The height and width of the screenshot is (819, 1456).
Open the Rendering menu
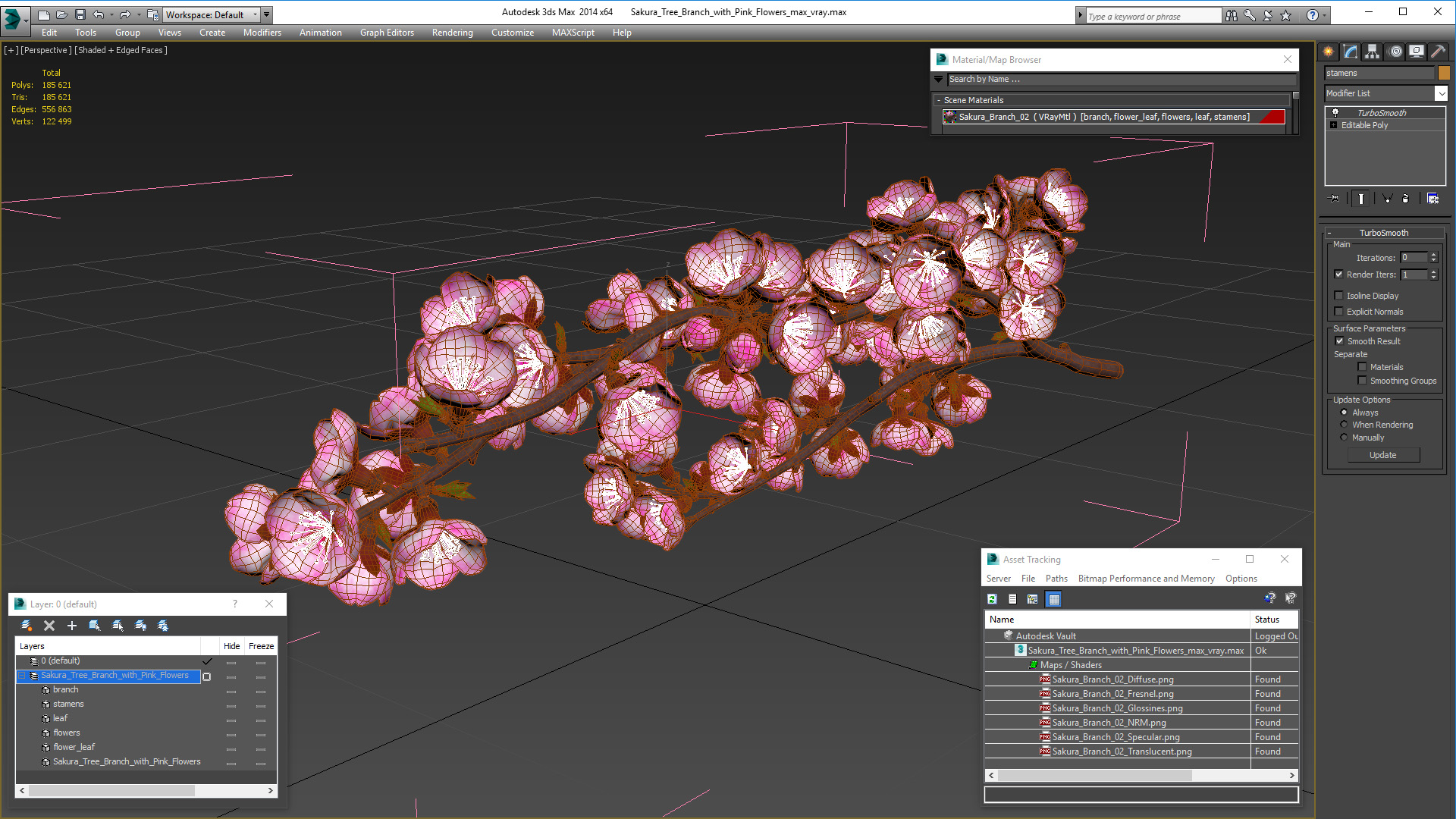coord(452,33)
